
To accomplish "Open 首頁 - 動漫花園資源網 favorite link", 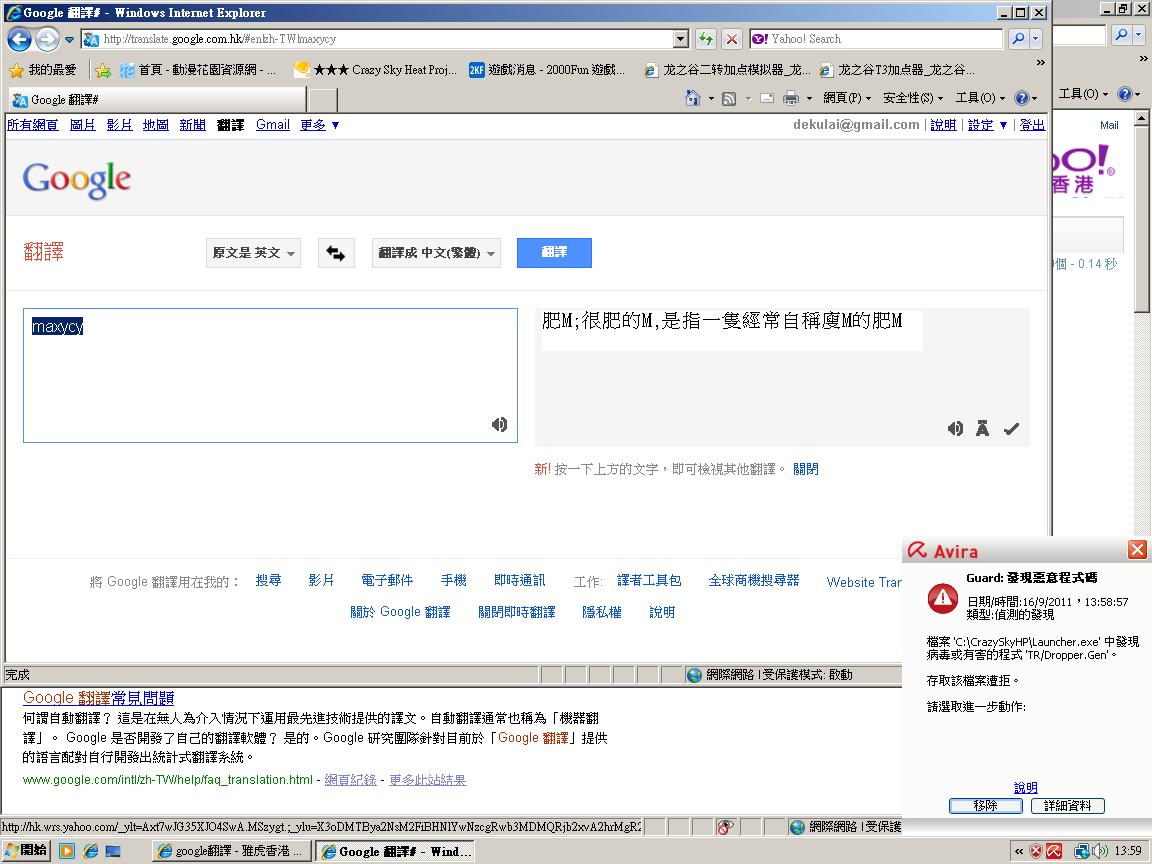I will point(198,70).
